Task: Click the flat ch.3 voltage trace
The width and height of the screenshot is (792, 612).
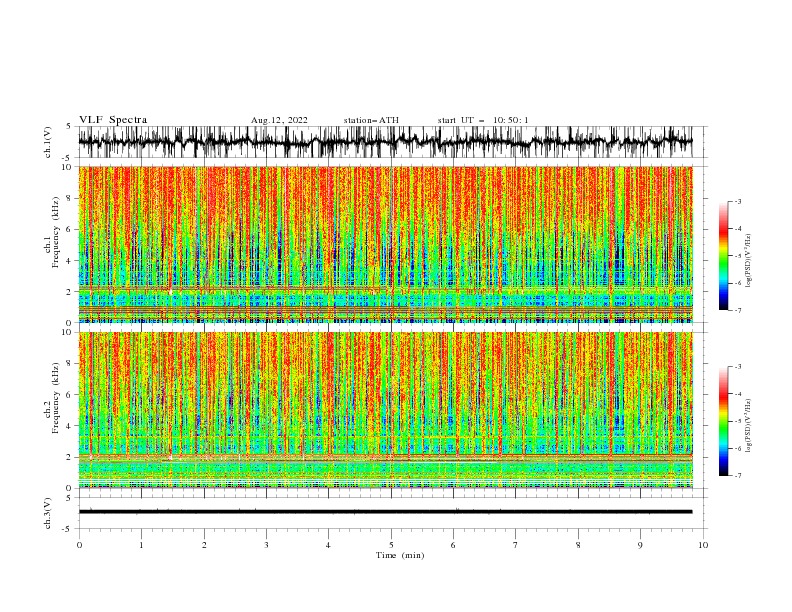Action: pos(385,512)
